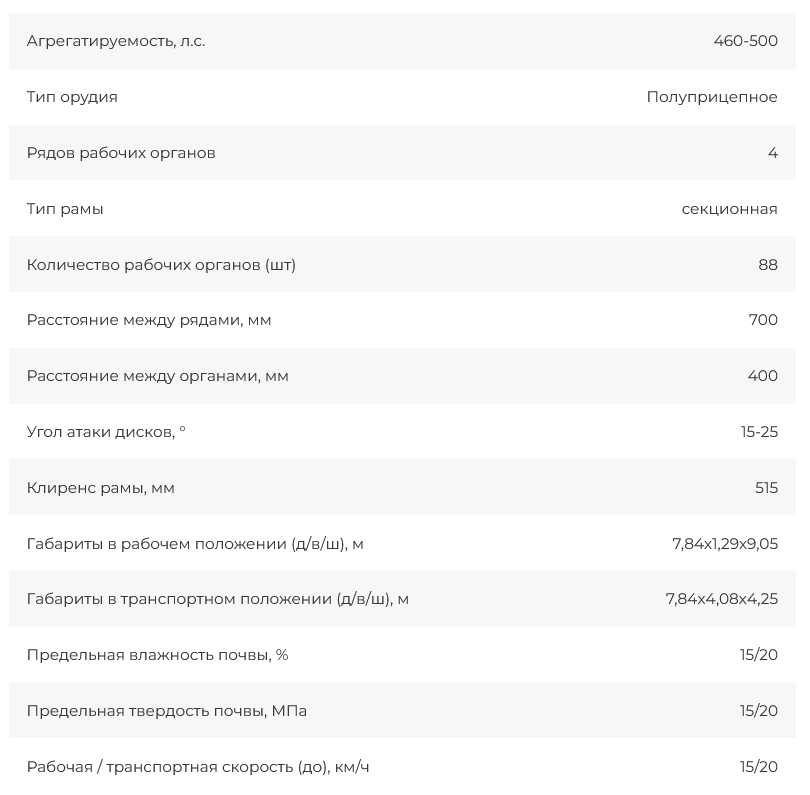Click the "Рядов рабочих органов" label

[x=121, y=153]
